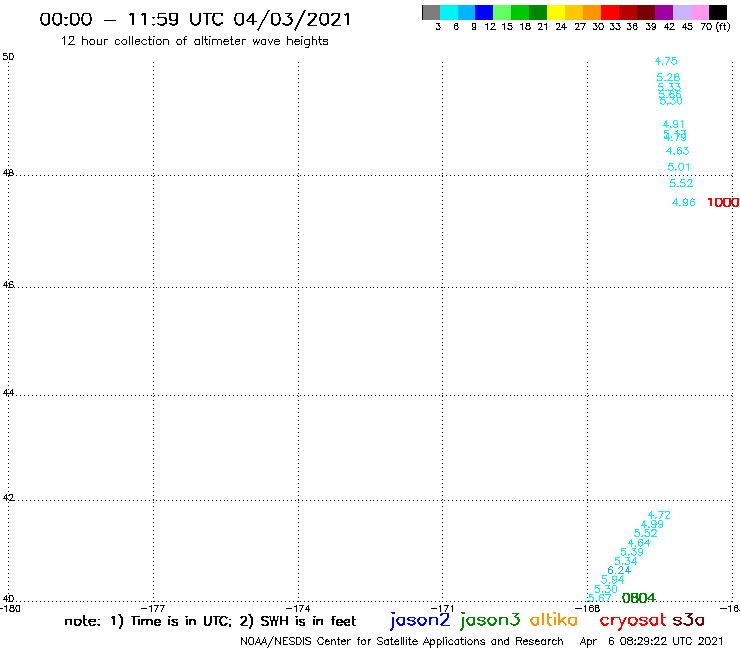Screen dimensions: 740x650
Task: Click the altika satellite legend label
Action: tap(554, 619)
